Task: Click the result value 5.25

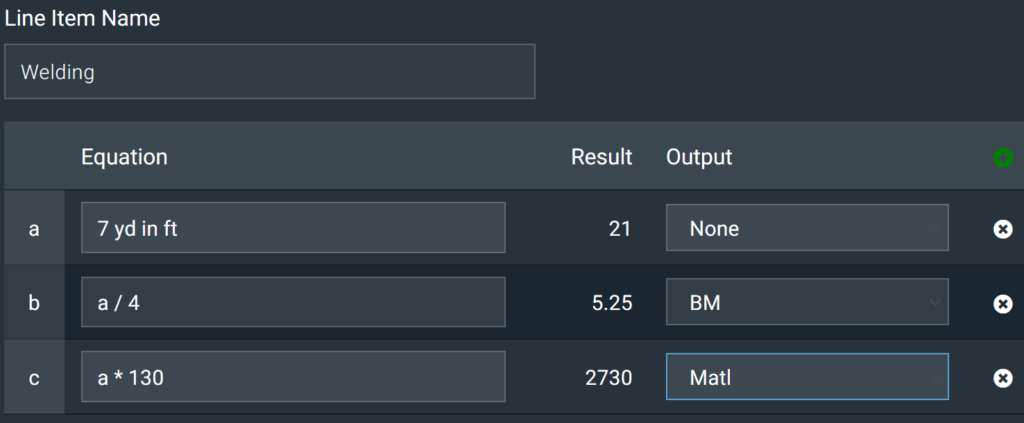Action: [611, 303]
